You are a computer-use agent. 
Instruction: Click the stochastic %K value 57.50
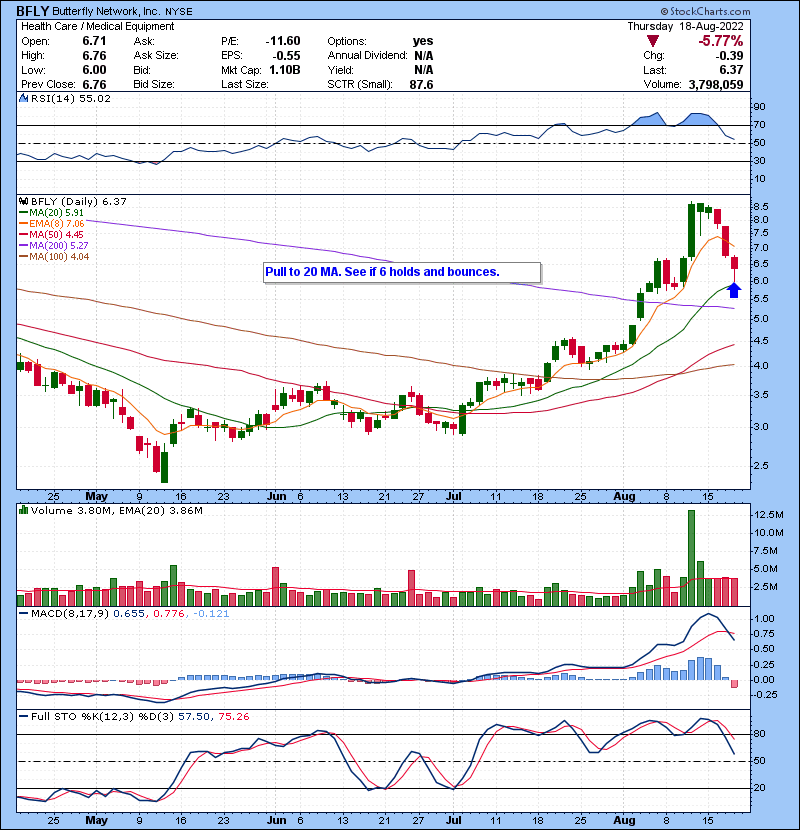click(x=194, y=717)
